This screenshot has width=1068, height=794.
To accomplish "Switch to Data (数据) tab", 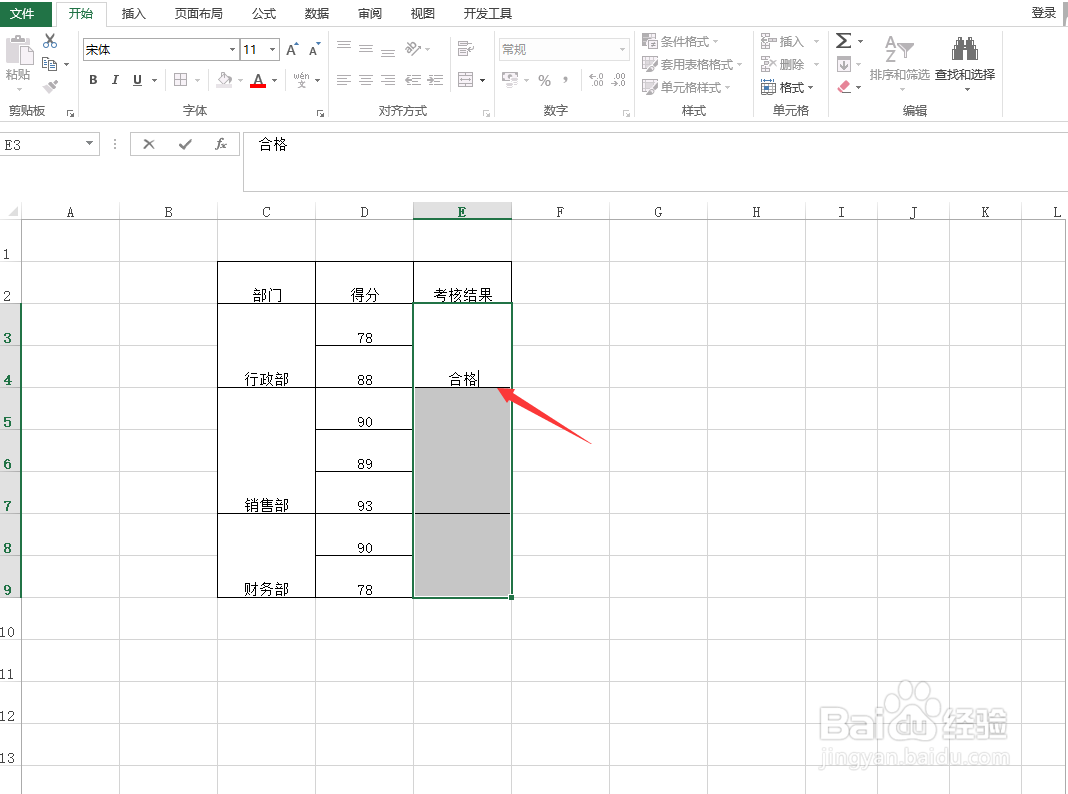I will (x=317, y=14).
